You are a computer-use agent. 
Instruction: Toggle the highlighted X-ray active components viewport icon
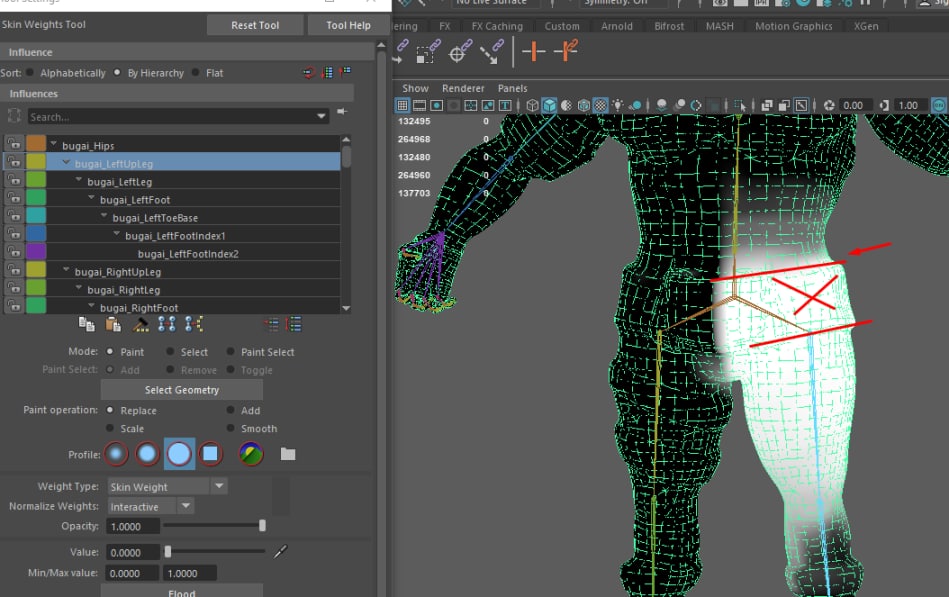[x=801, y=105]
